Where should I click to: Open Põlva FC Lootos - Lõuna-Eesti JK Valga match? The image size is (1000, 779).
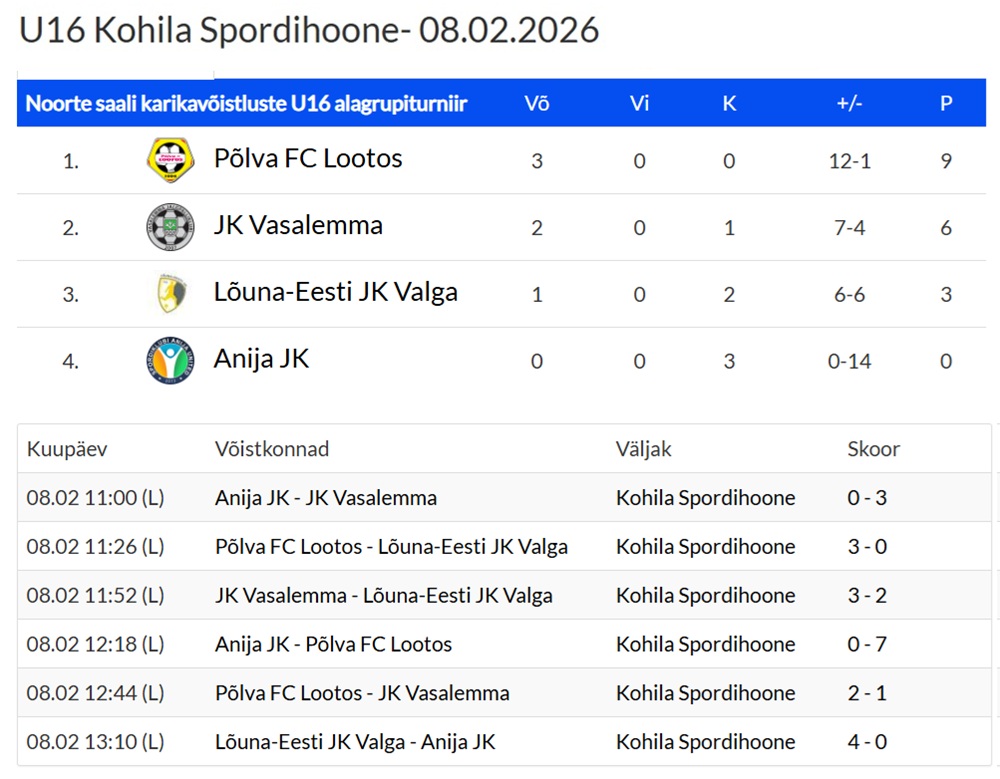click(x=391, y=547)
